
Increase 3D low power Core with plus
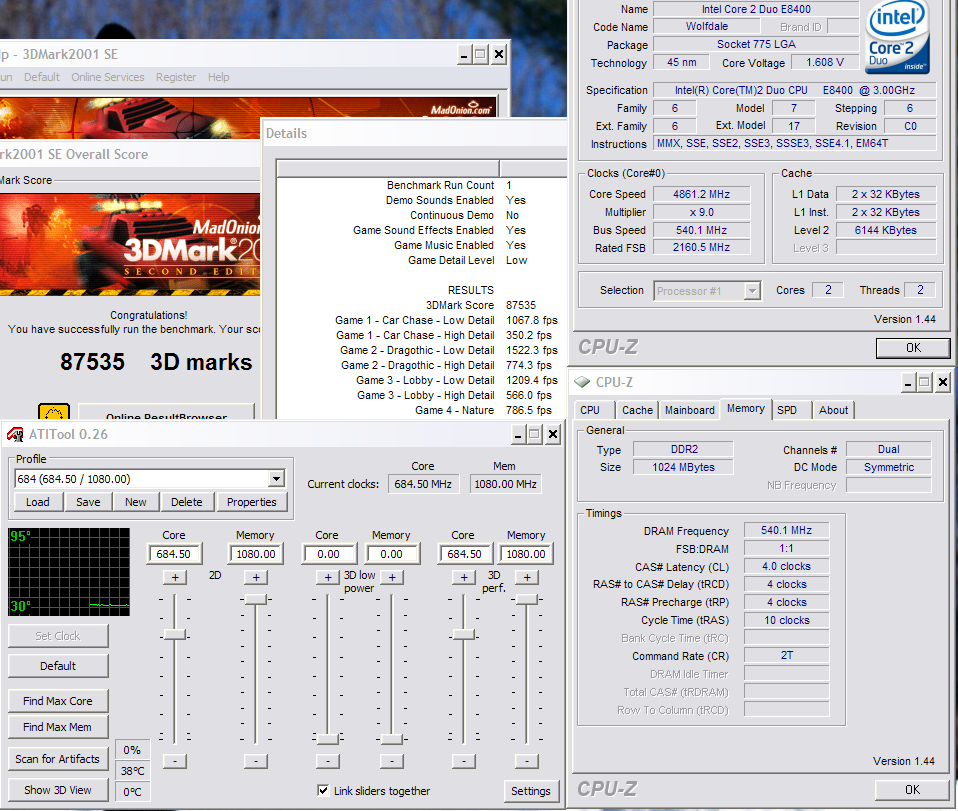coord(327,577)
